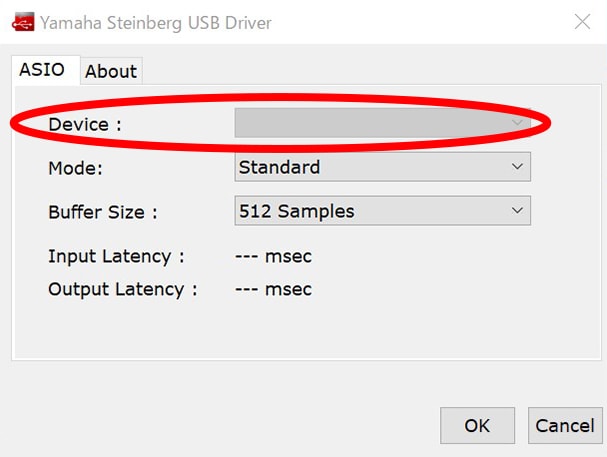This screenshot has height=457, width=607.
Task: Click the Input Latency label
Action: pyautogui.click(x=116, y=256)
